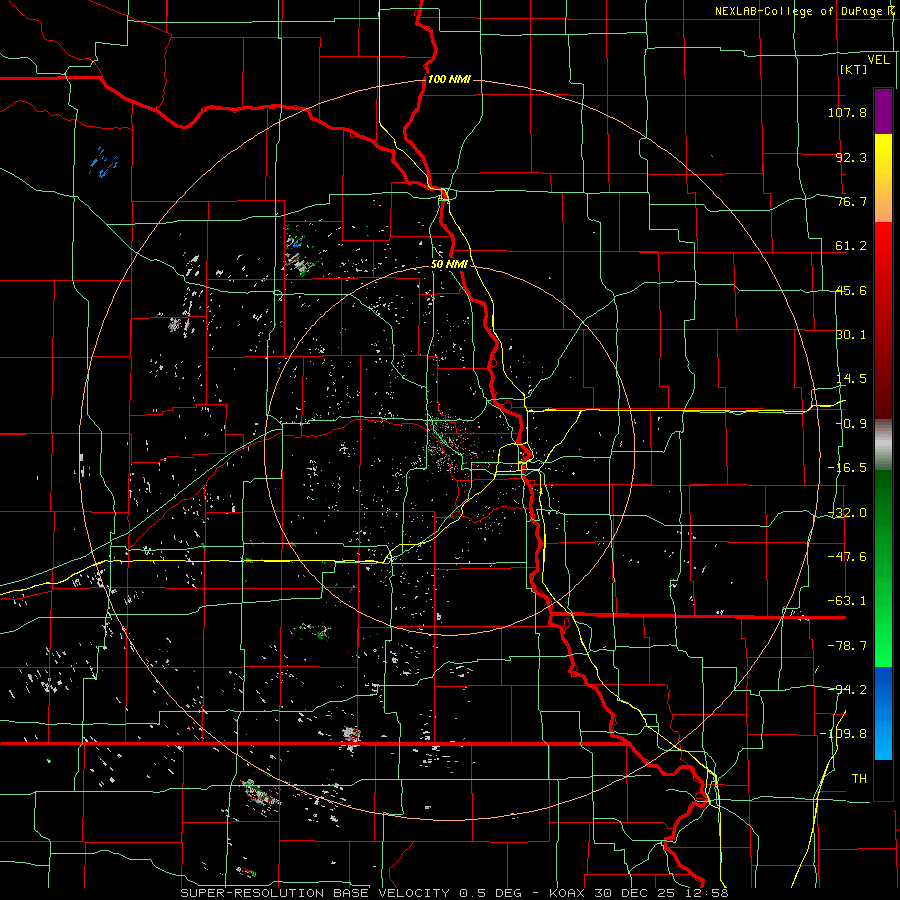Pick the green segment of the color bar
Viewport: 900px width, 900px height.
(x=883, y=568)
